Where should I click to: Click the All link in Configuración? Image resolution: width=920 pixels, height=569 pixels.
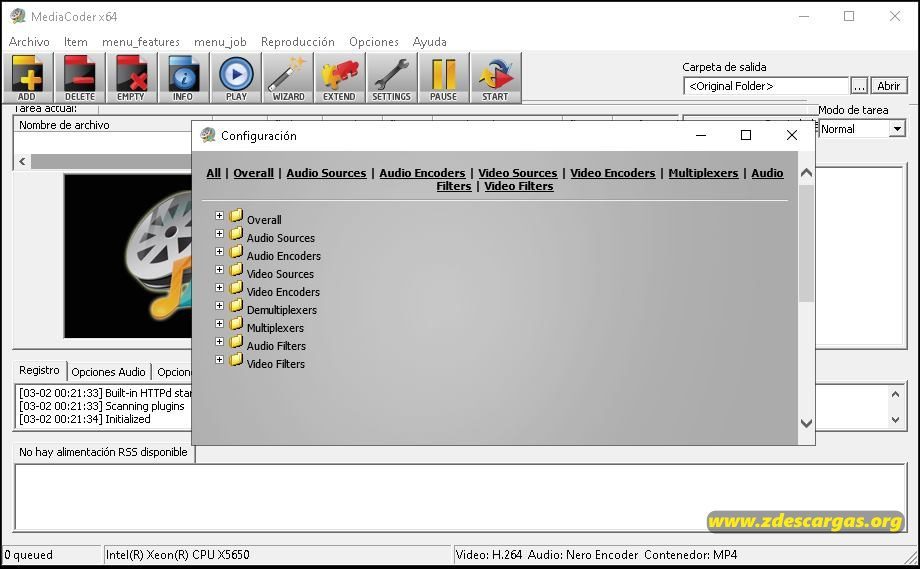click(x=214, y=173)
